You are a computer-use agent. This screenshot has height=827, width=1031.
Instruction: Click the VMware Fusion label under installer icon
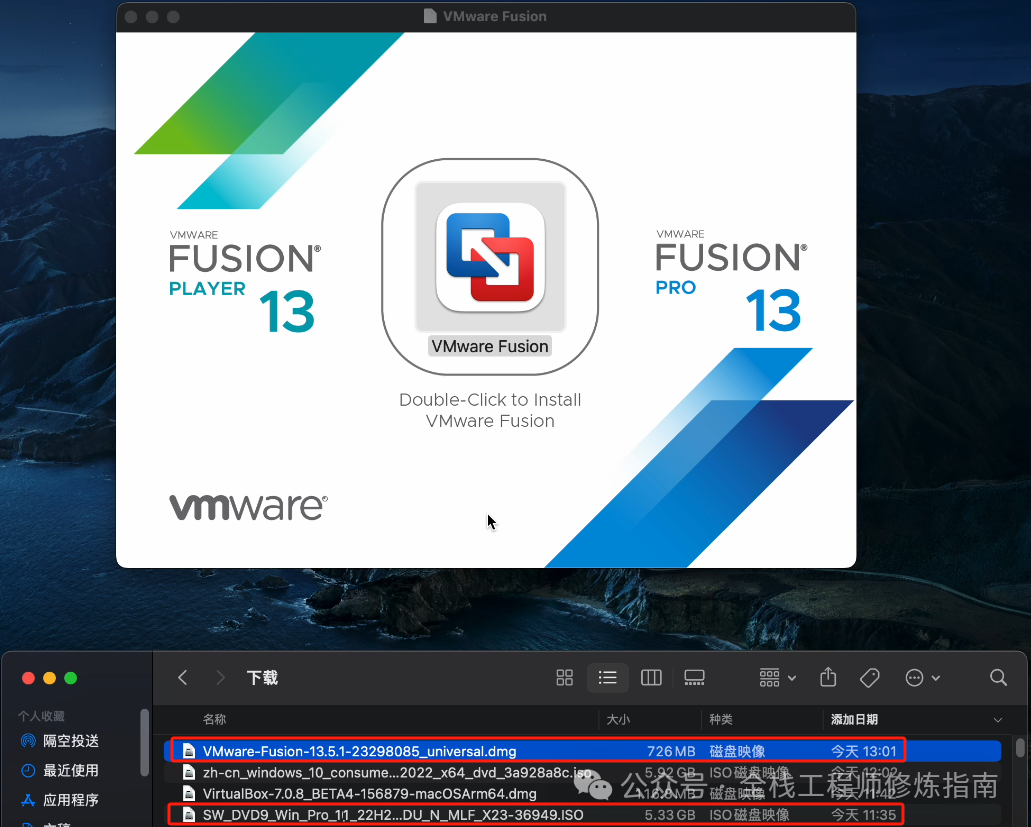[x=490, y=346]
